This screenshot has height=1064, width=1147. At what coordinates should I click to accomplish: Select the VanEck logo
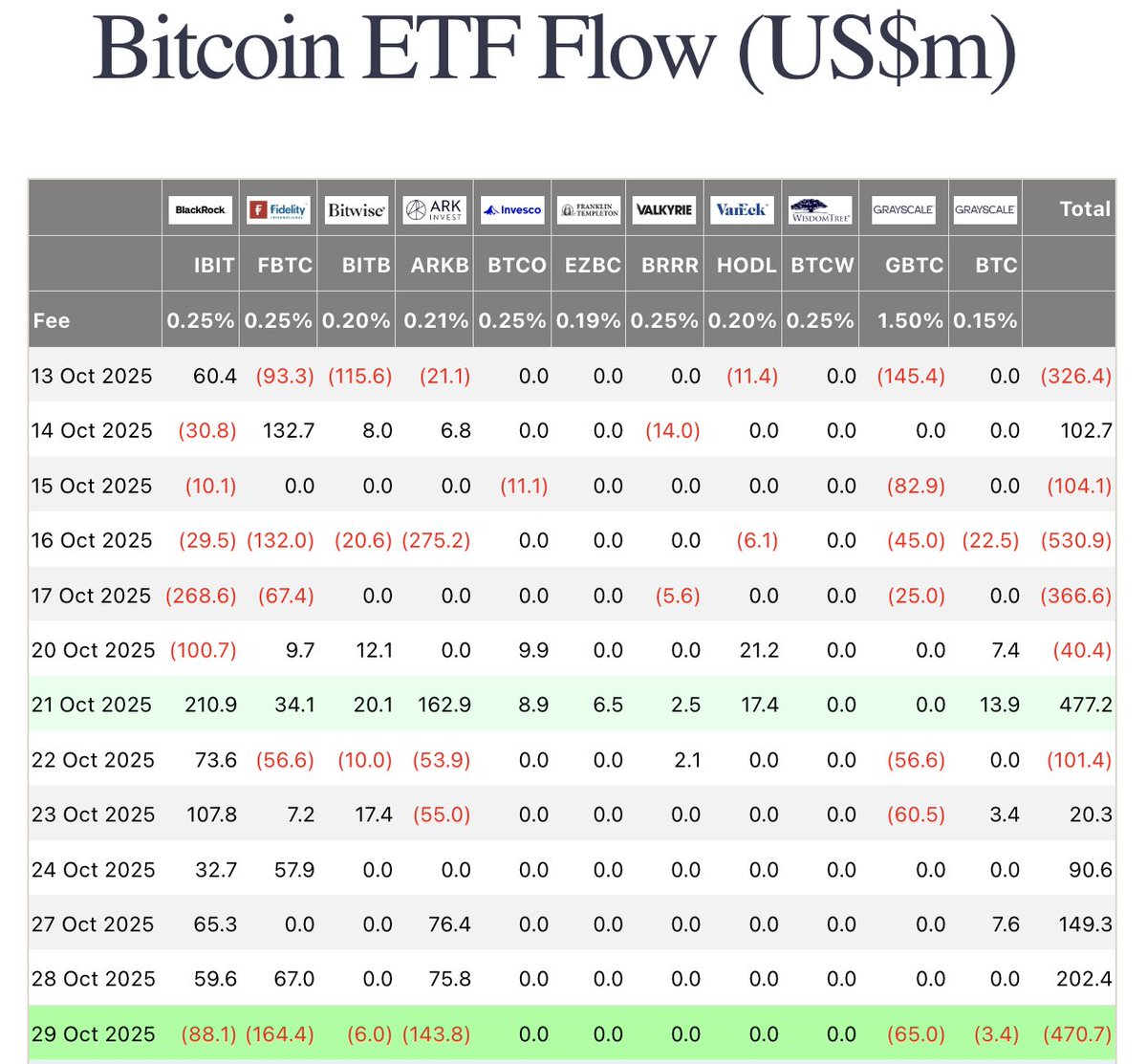click(x=742, y=209)
